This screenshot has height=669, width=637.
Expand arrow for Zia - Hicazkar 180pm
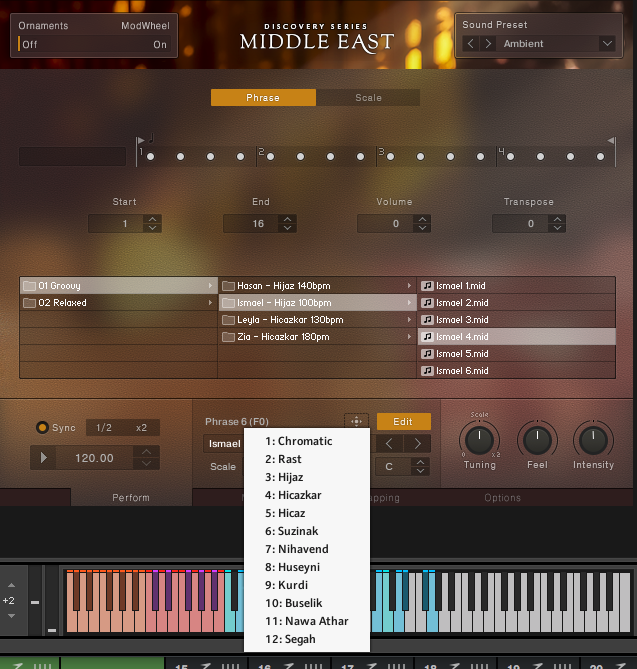410,337
